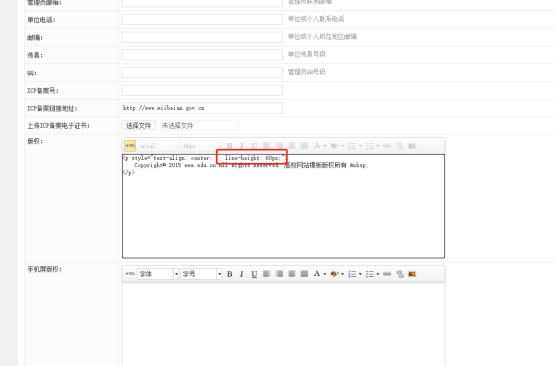Insert hyperlink in 手机屏版权 editor
This screenshot has width=554, height=366.
coord(387,274)
